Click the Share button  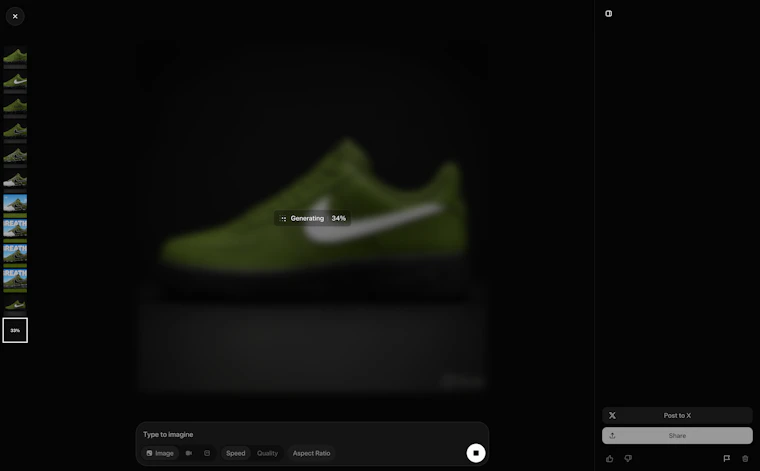(x=677, y=436)
